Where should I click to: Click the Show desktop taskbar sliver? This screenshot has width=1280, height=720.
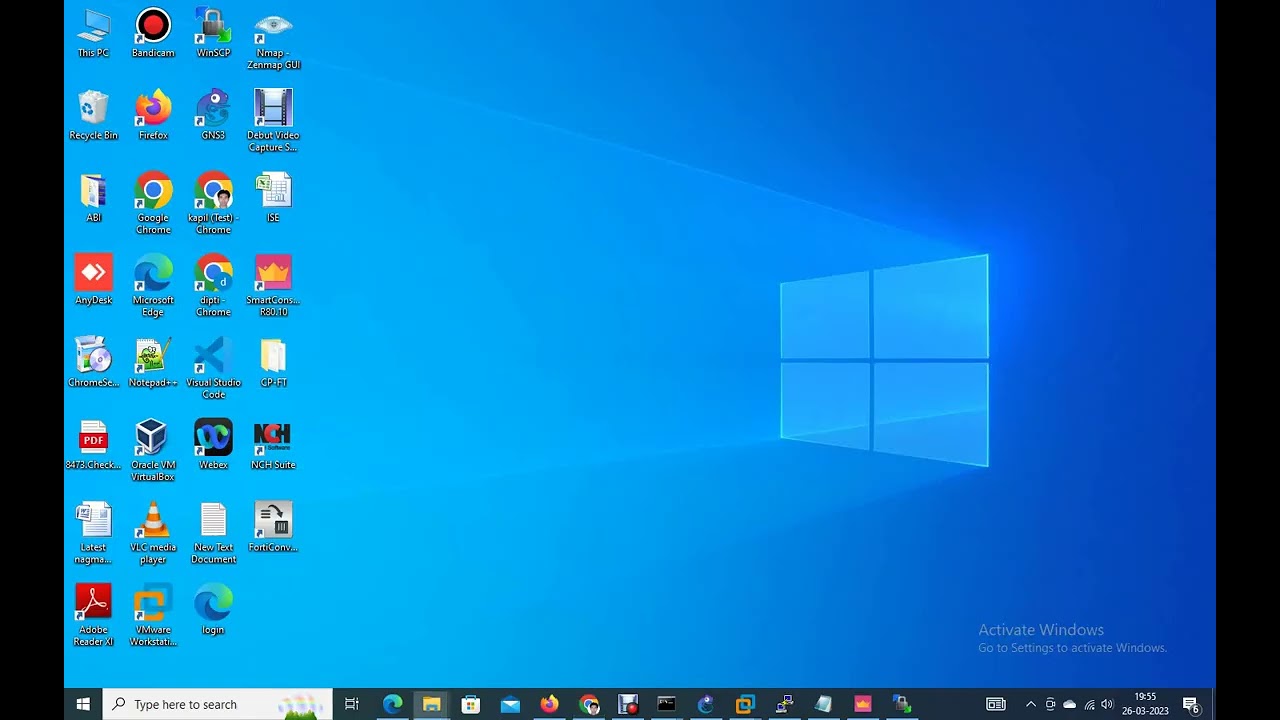point(1213,704)
